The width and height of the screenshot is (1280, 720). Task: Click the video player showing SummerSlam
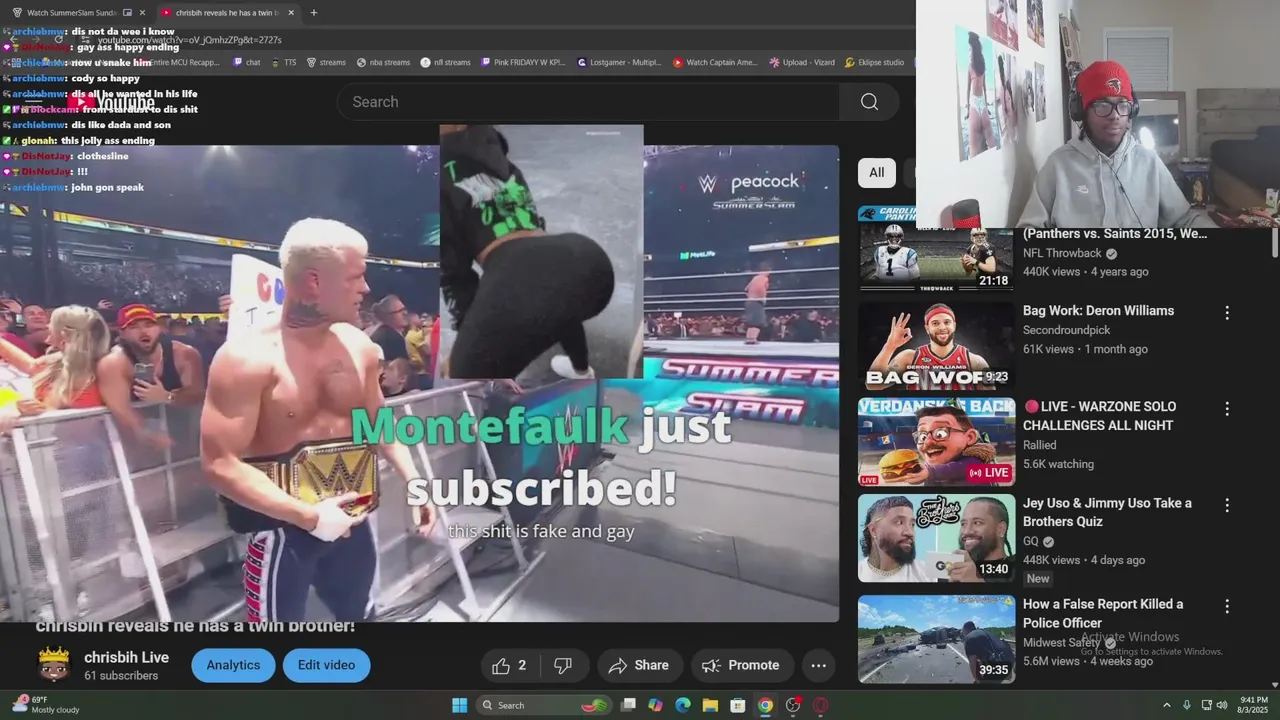click(x=419, y=383)
